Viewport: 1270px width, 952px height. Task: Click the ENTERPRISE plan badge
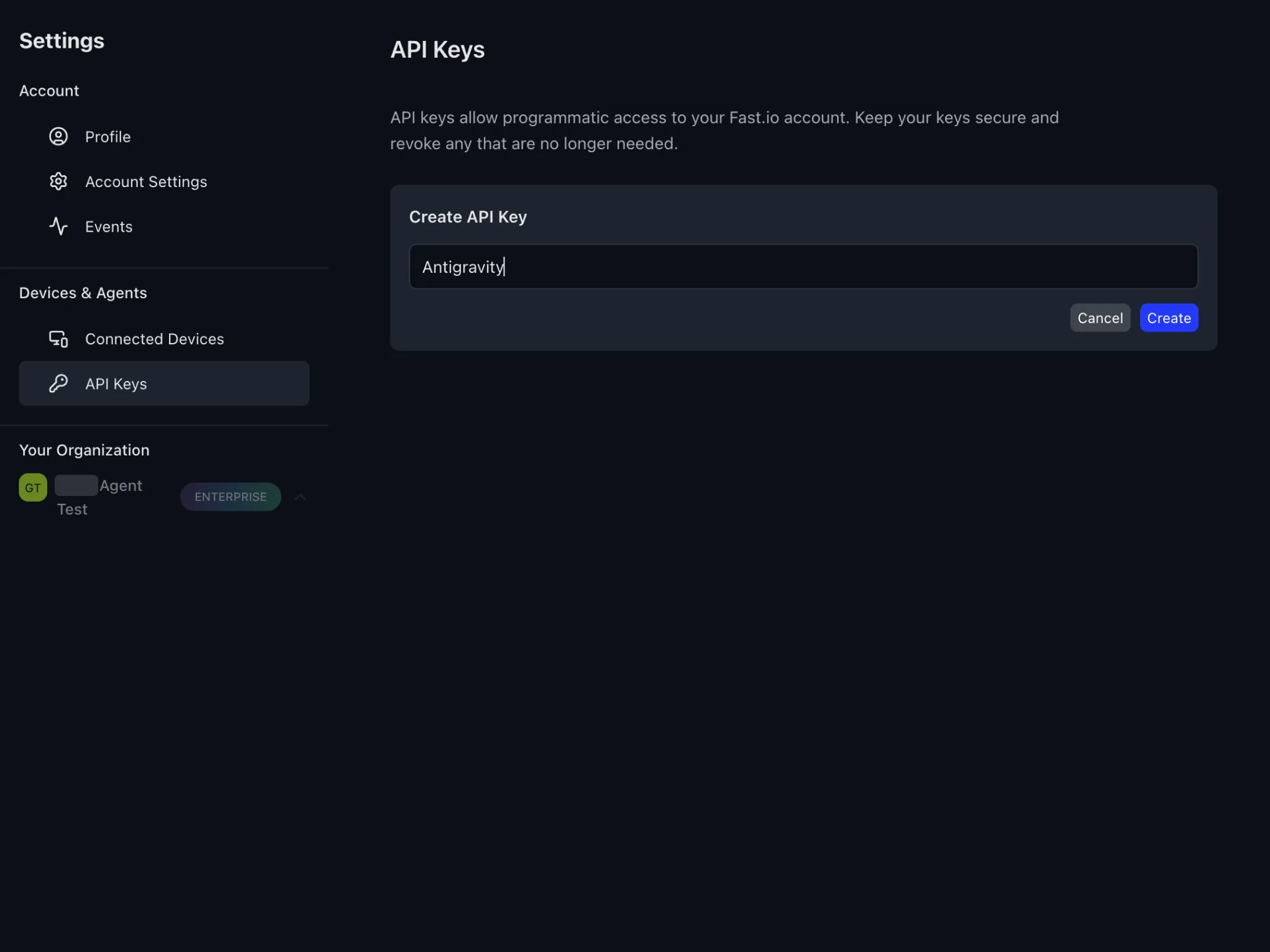pyautogui.click(x=230, y=497)
